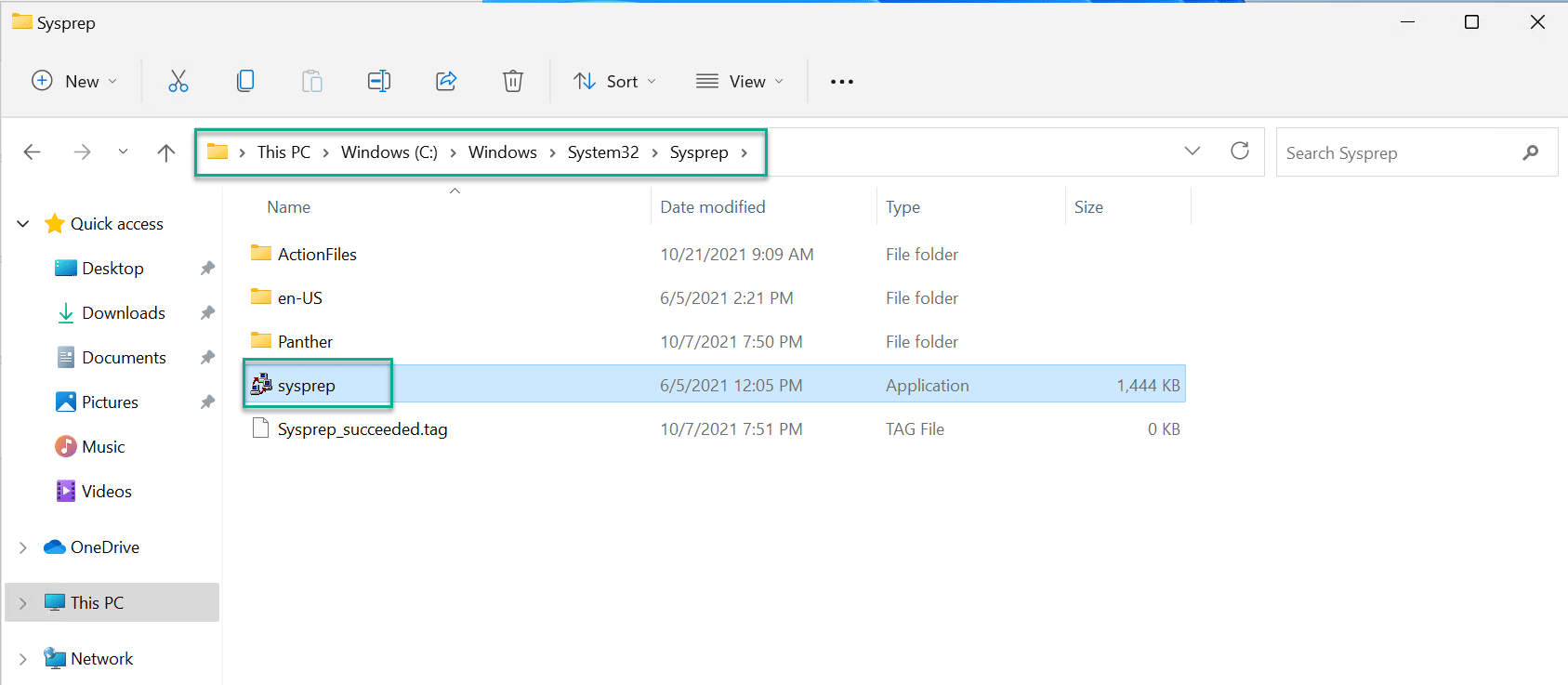Viewport: 1568px width, 685px height.
Task: Collapse the Quick access tree node
Action: click(23, 224)
